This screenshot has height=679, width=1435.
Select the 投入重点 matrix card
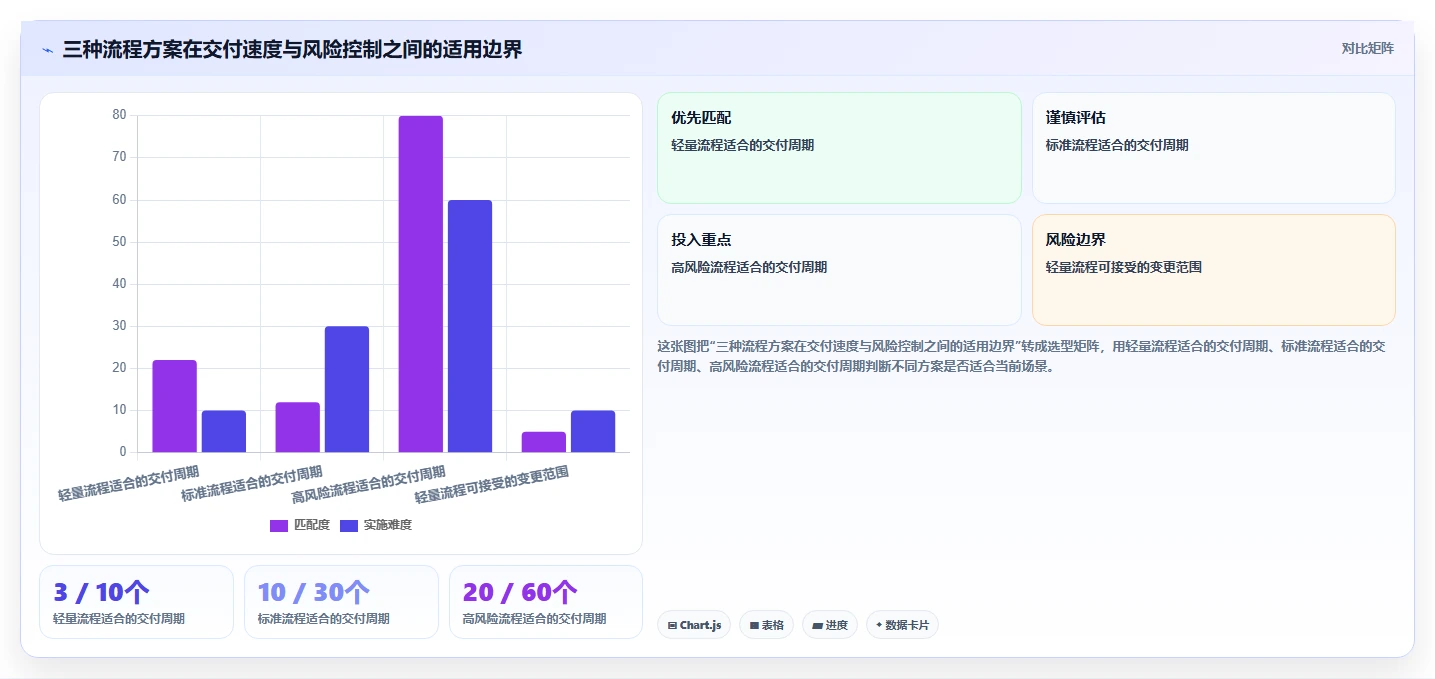click(x=839, y=270)
